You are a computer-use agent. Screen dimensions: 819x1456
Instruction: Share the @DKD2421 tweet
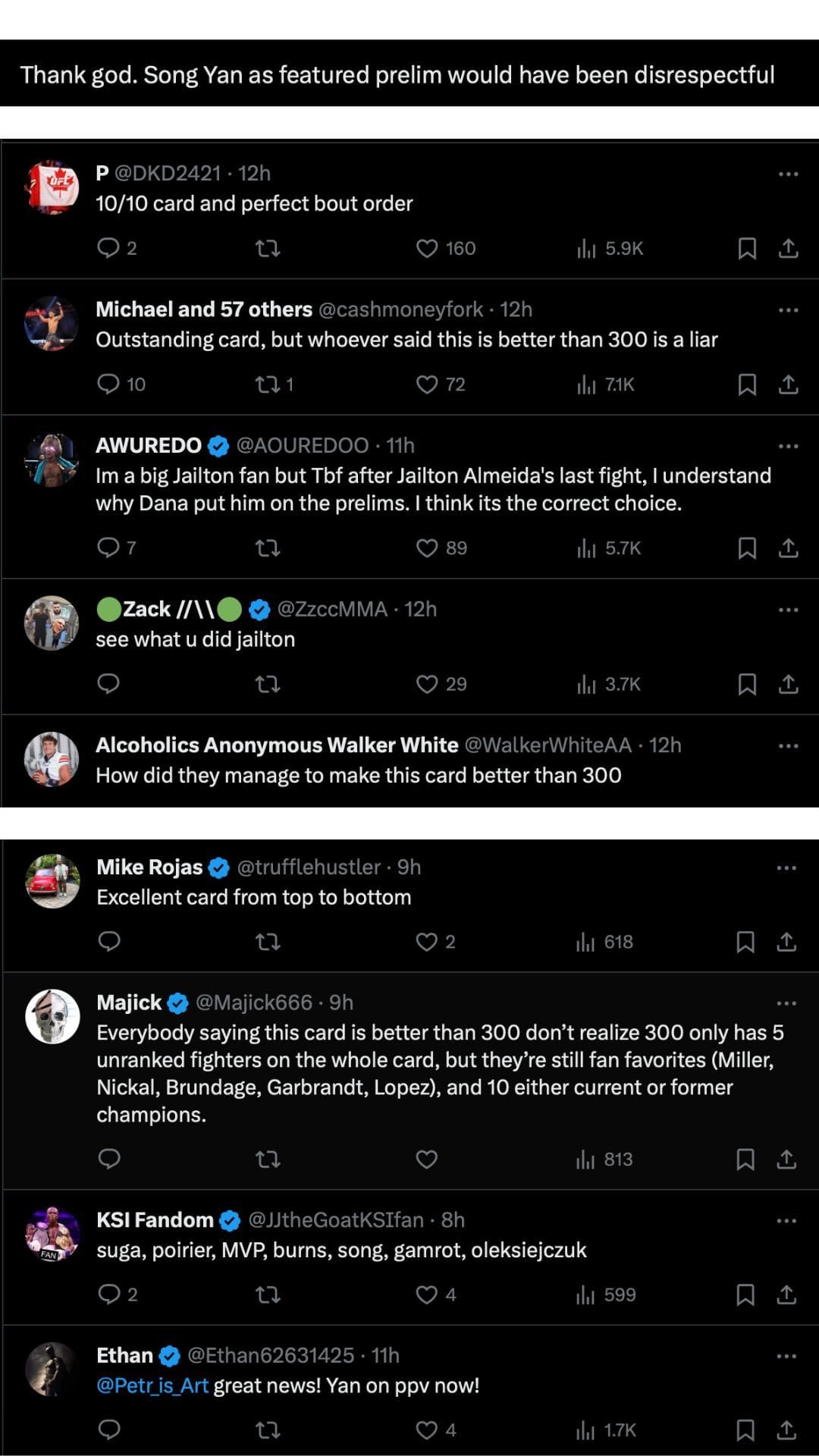coord(789,249)
